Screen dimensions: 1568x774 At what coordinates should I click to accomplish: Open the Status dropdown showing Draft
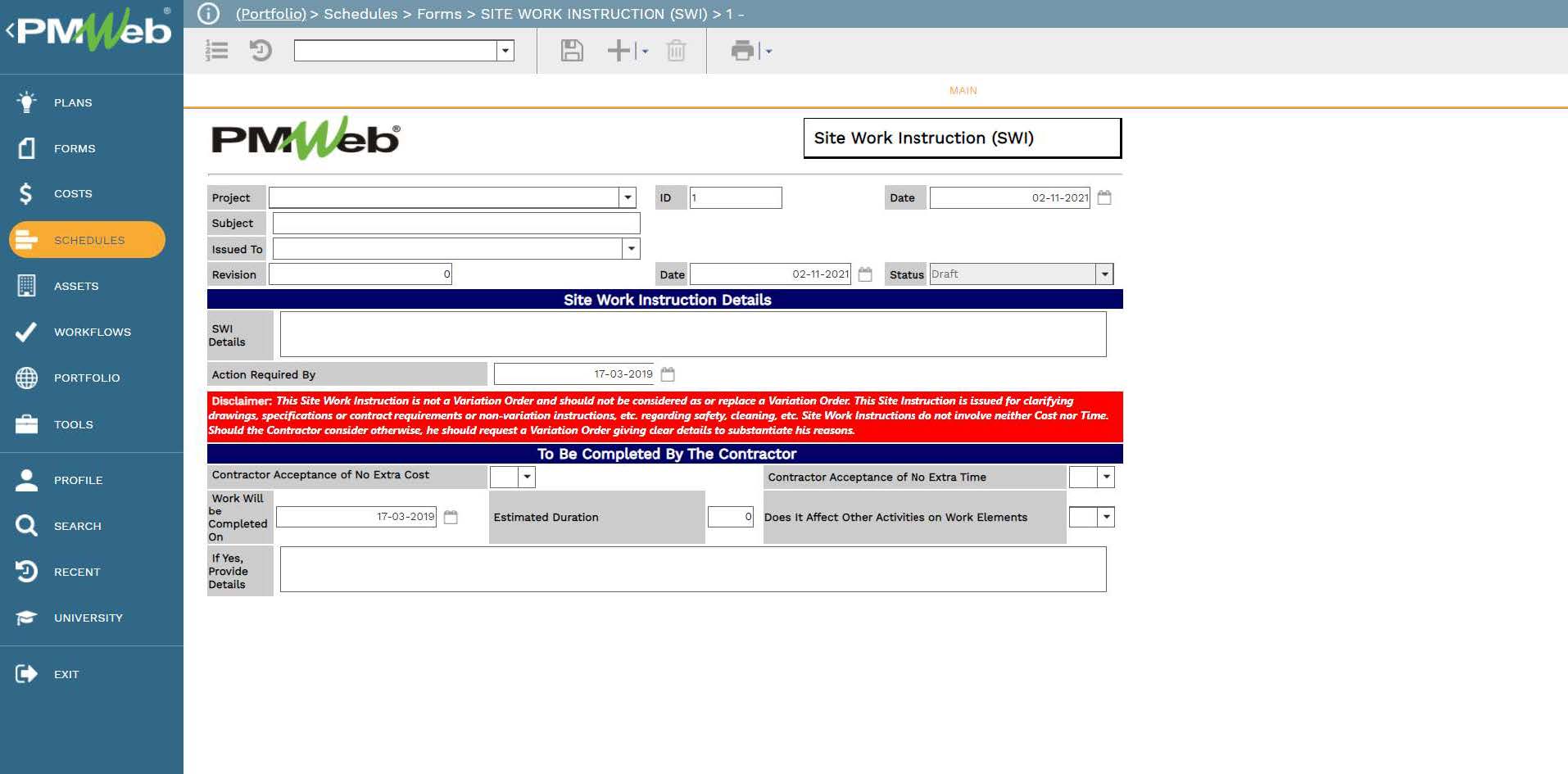pos(1104,274)
